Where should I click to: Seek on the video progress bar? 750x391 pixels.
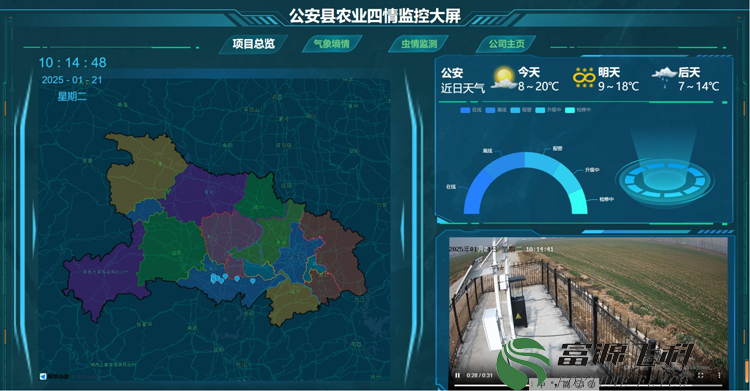pyautogui.click(x=588, y=384)
